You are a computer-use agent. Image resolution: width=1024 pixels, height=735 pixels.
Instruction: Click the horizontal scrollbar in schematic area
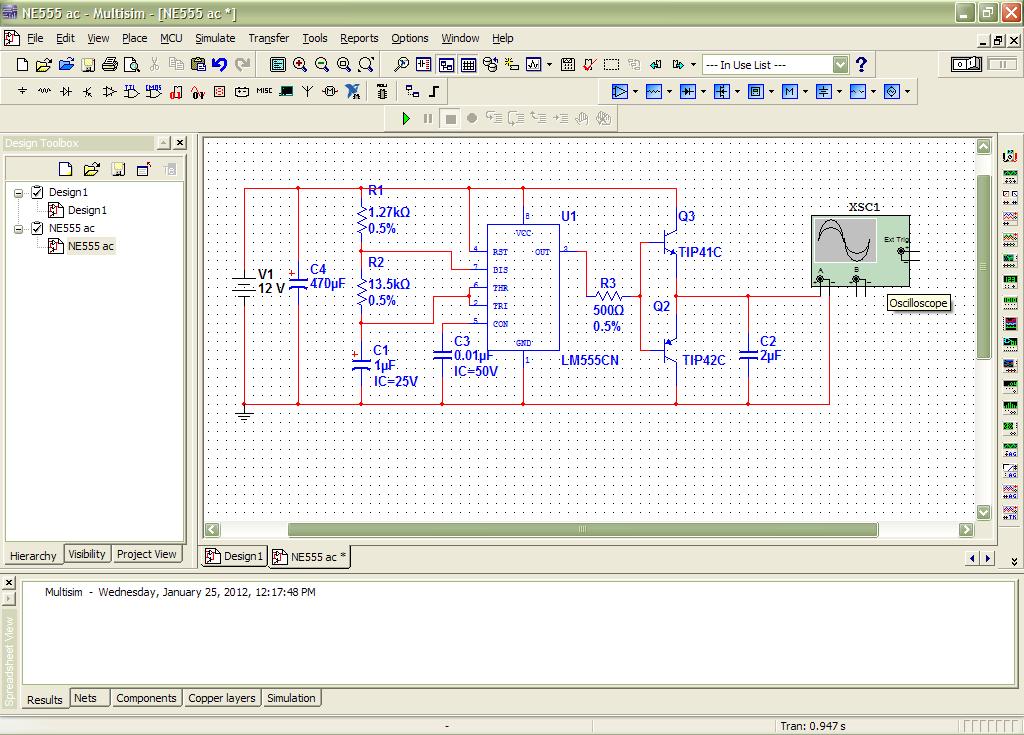(582, 530)
